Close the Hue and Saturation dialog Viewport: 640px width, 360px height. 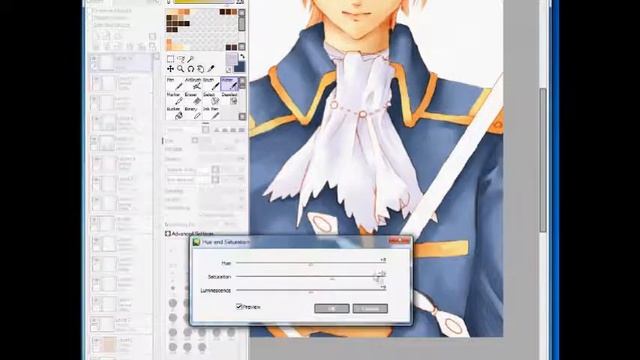pos(400,241)
